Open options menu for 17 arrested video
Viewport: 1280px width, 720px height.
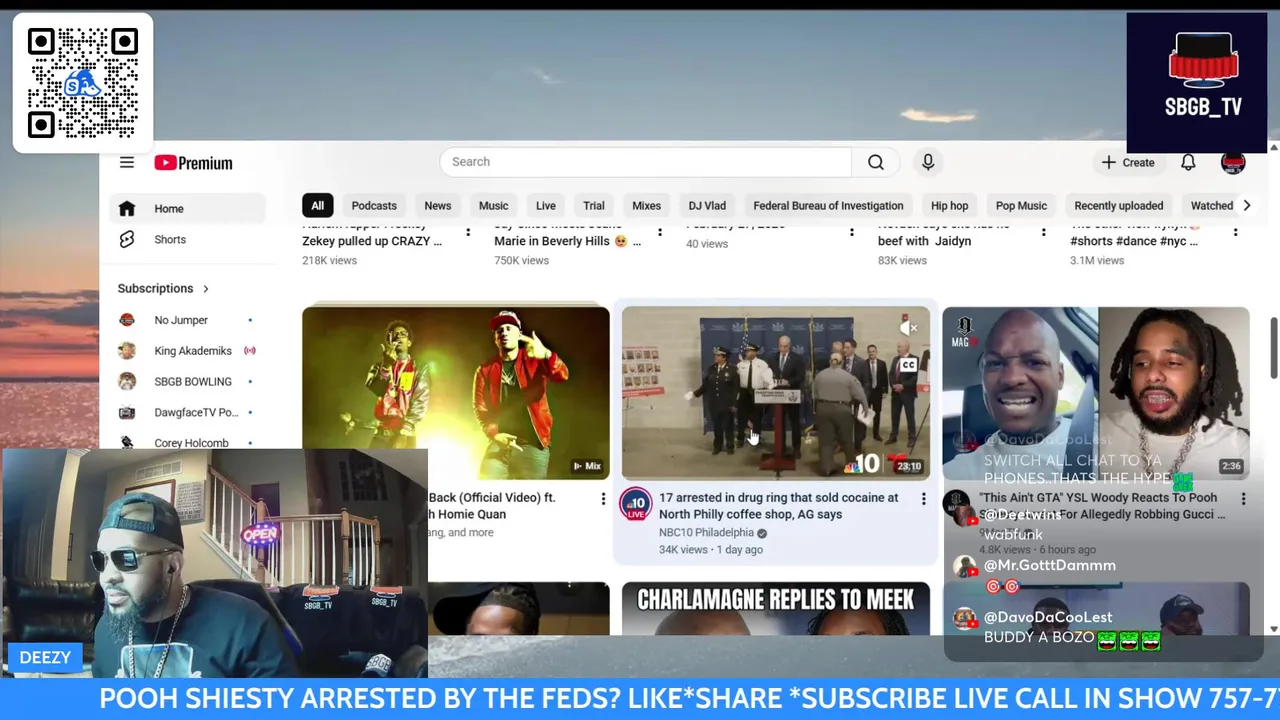pyautogui.click(x=923, y=498)
